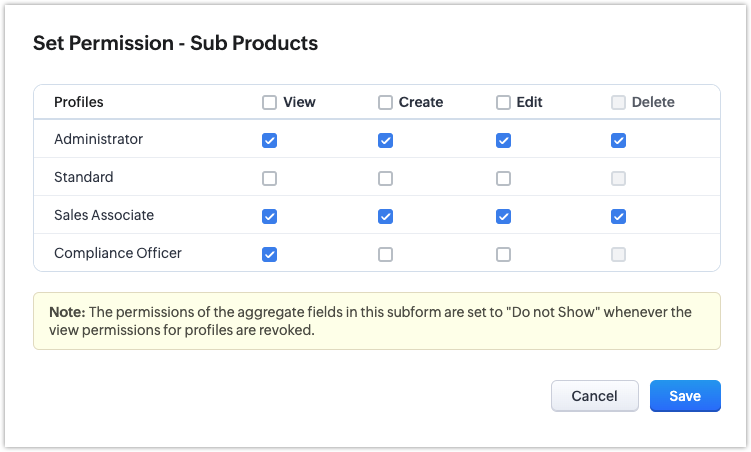Enable View permission for Standard profile
751x452 pixels.
(x=269, y=179)
